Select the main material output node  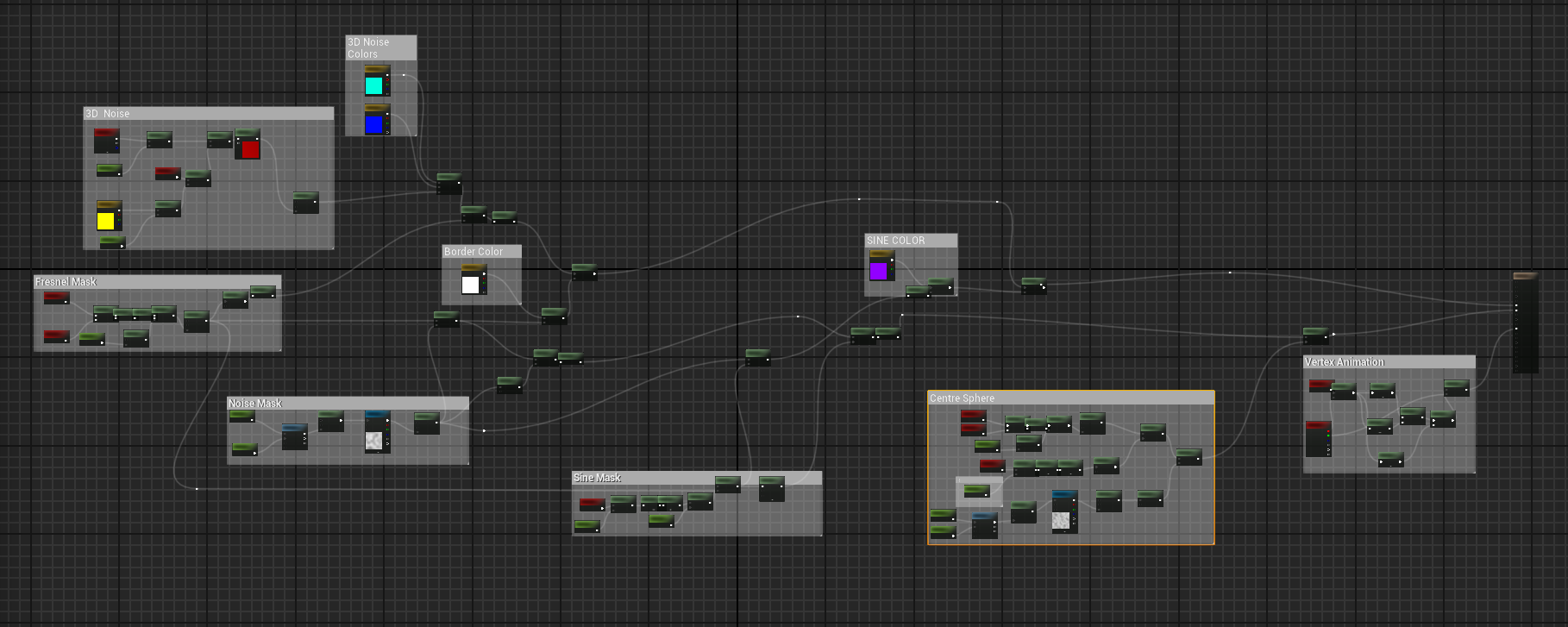point(1525,323)
